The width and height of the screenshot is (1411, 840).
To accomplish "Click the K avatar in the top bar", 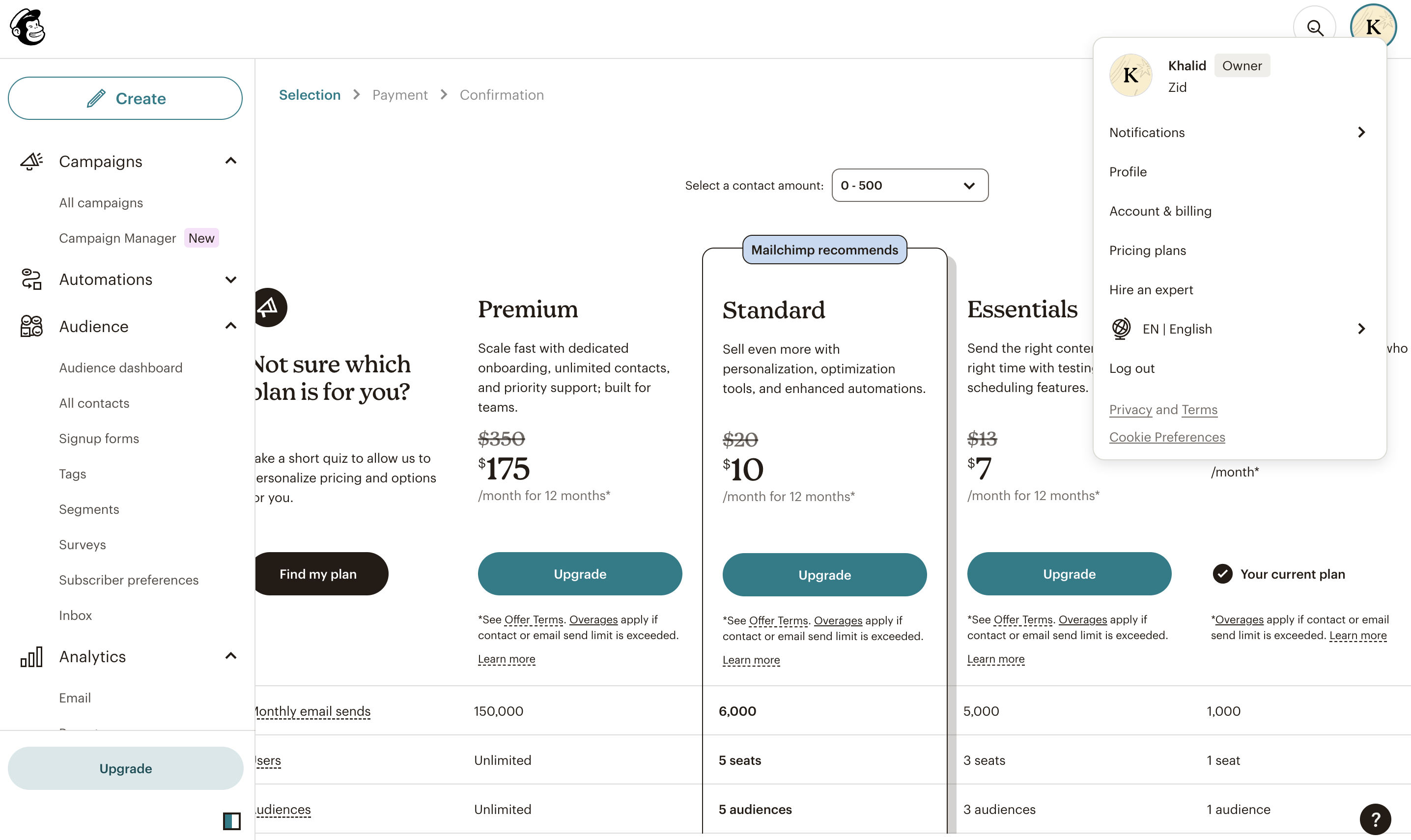I will coord(1372,27).
